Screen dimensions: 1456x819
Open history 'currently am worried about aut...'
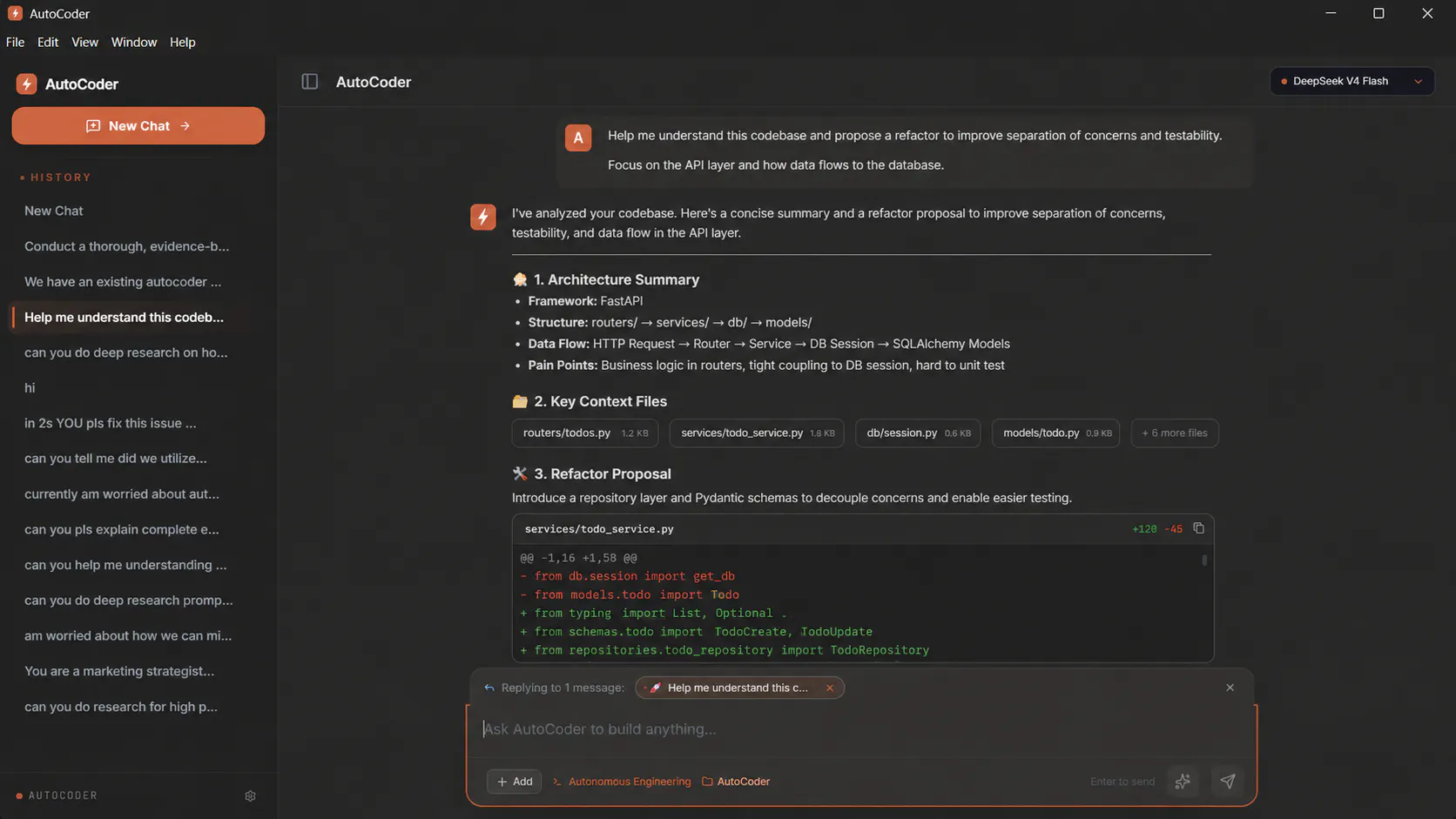[138, 493]
